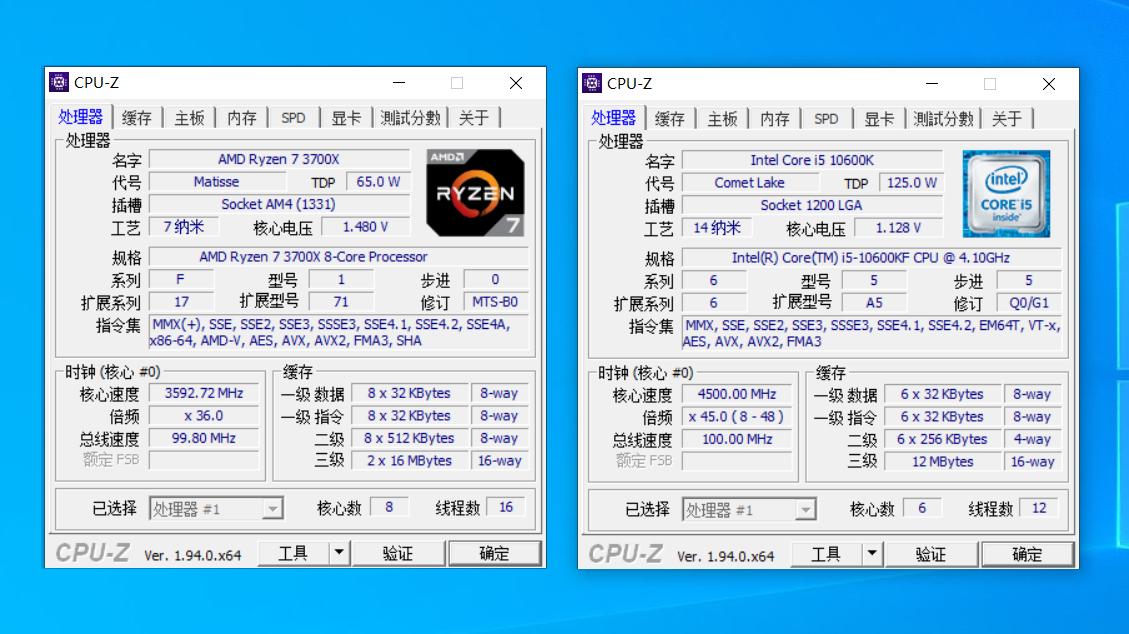Click the CPU-Z app icon in left window title bar
Image resolution: width=1129 pixels, height=634 pixels.
[x=59, y=83]
